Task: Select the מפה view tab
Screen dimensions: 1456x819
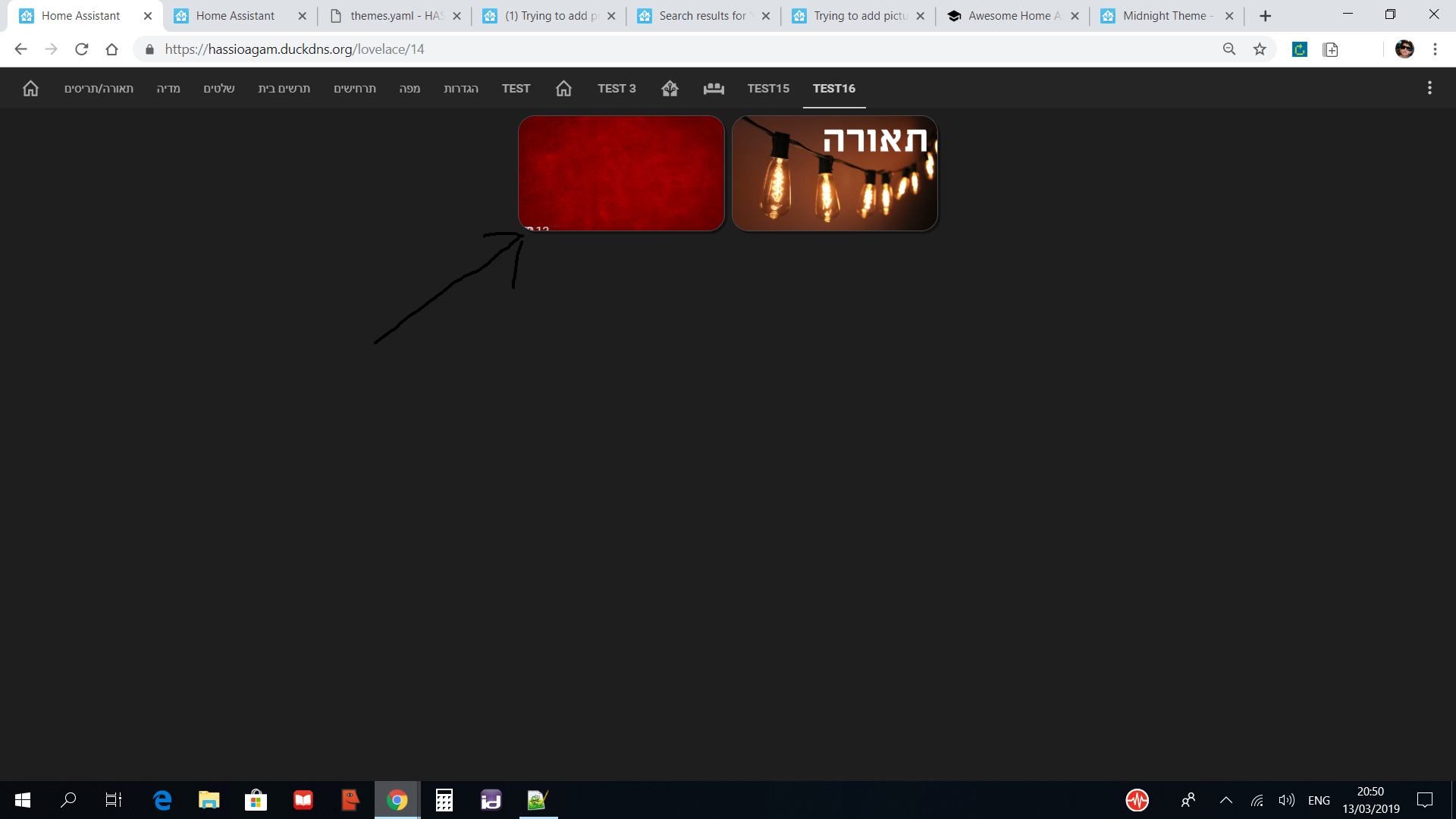Action: pos(409,89)
